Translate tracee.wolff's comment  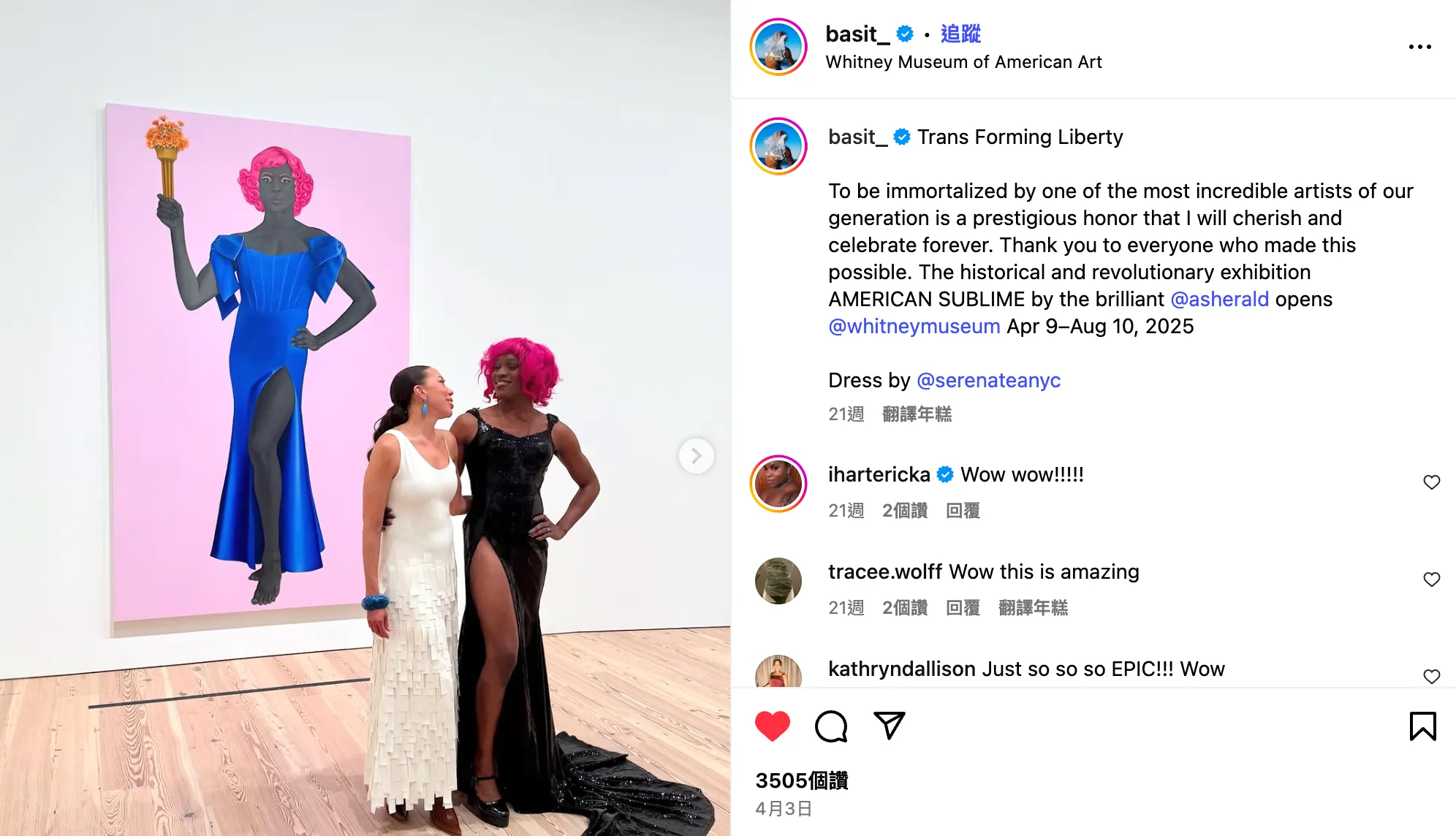click(1033, 608)
